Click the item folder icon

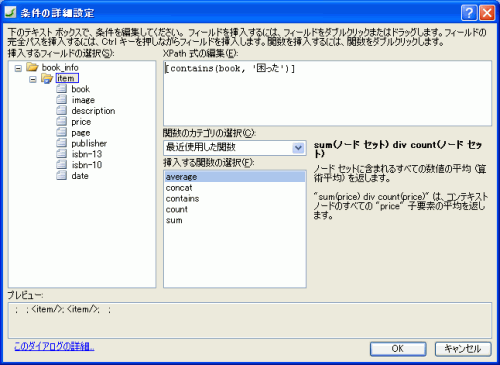click(x=47, y=78)
